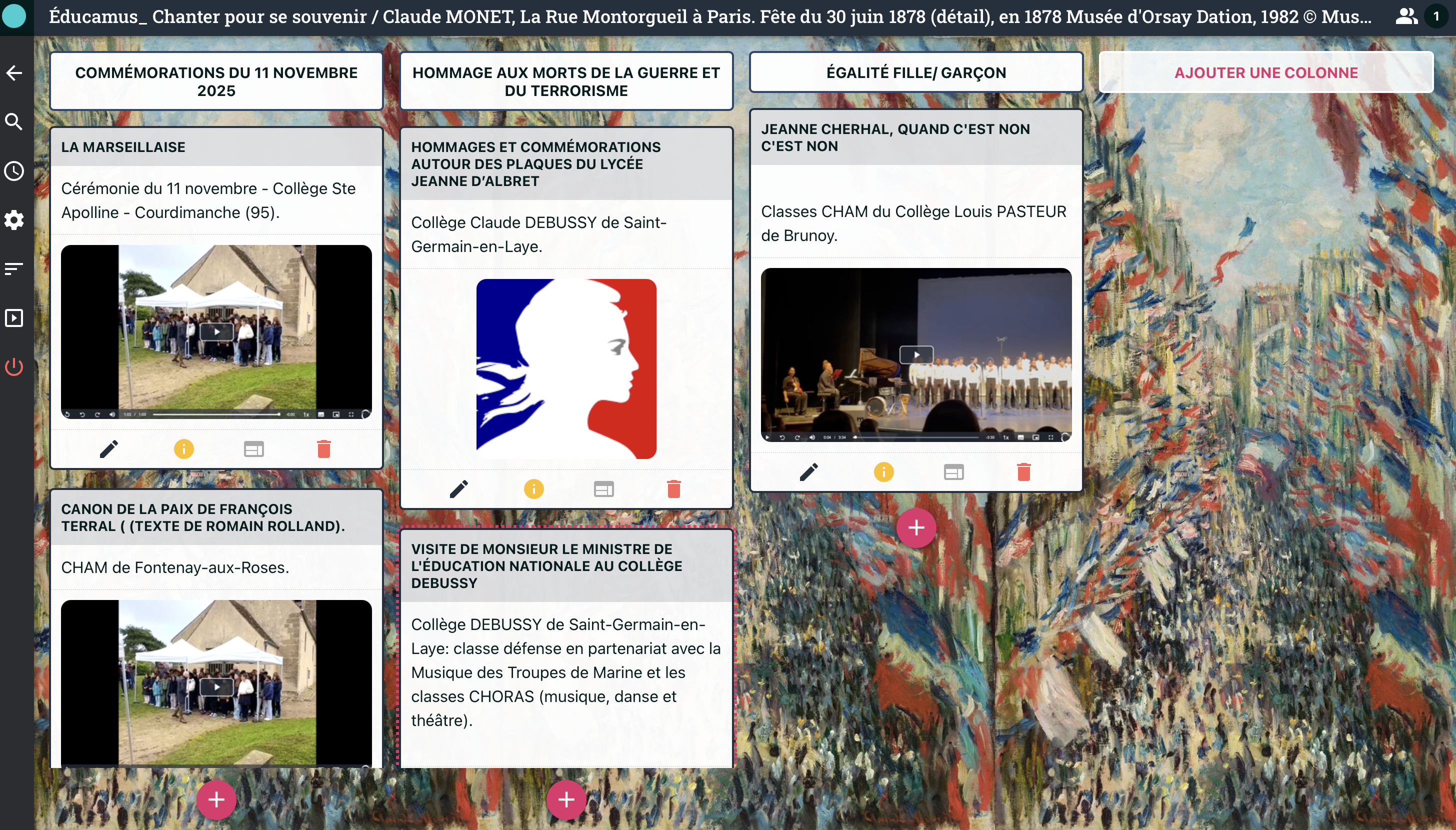Open the search tool in sidebar
The height and width of the screenshot is (830, 1456).
coord(14,122)
